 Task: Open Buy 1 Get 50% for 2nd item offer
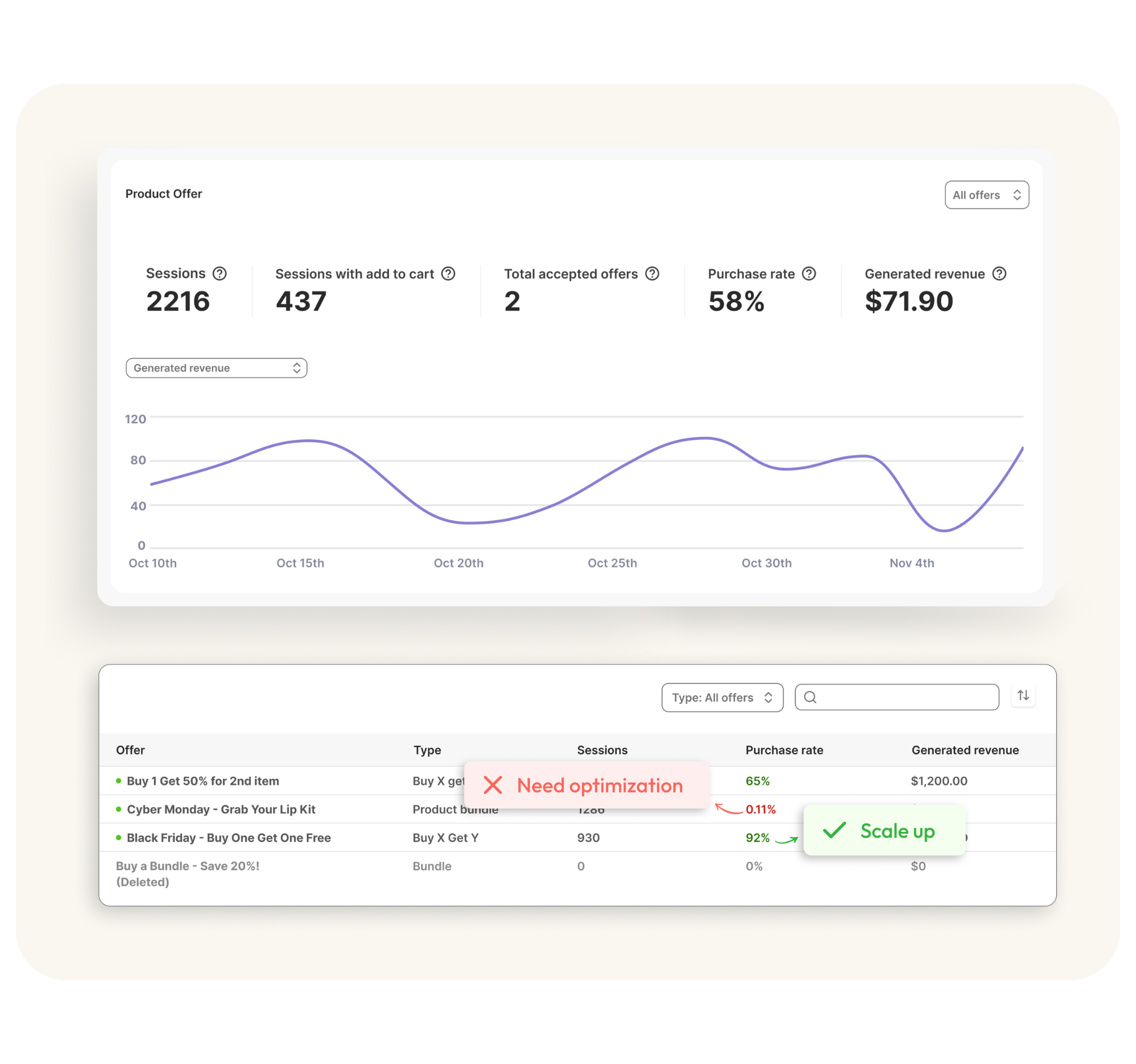(202, 781)
